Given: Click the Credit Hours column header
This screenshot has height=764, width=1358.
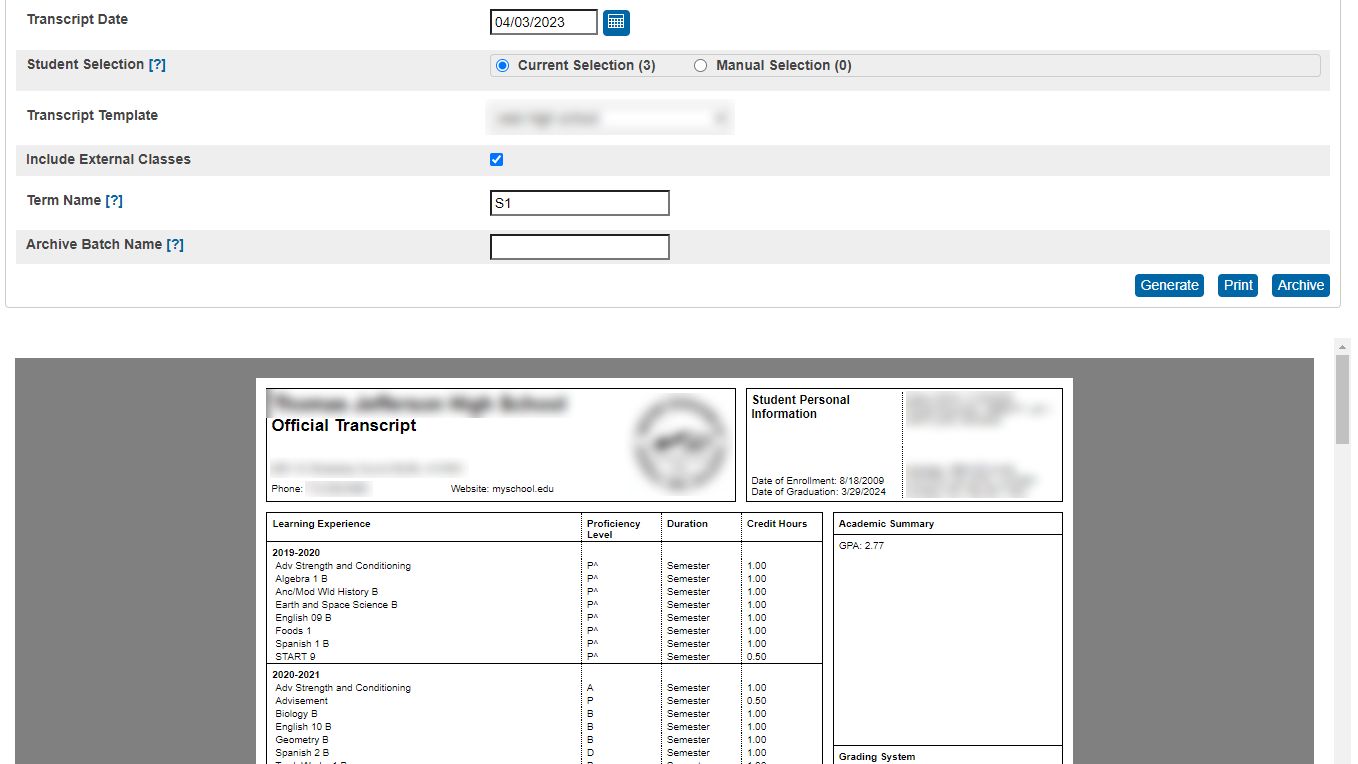Looking at the screenshot, I should coord(777,523).
